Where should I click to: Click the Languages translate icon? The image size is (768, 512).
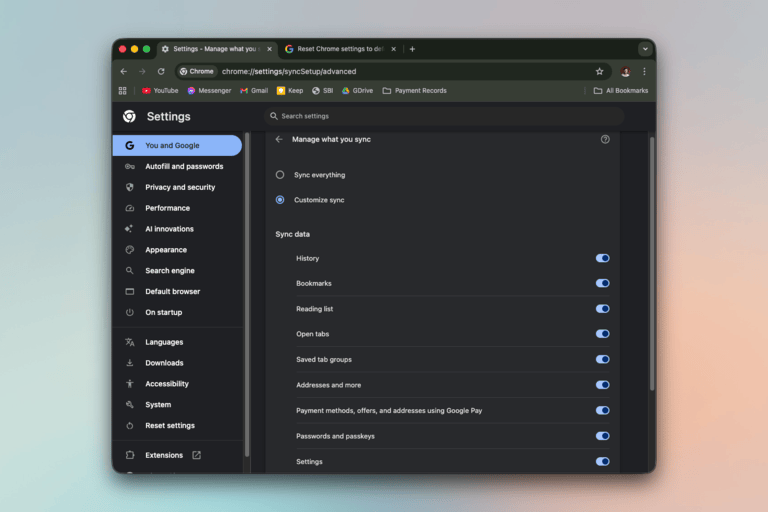coord(129,342)
